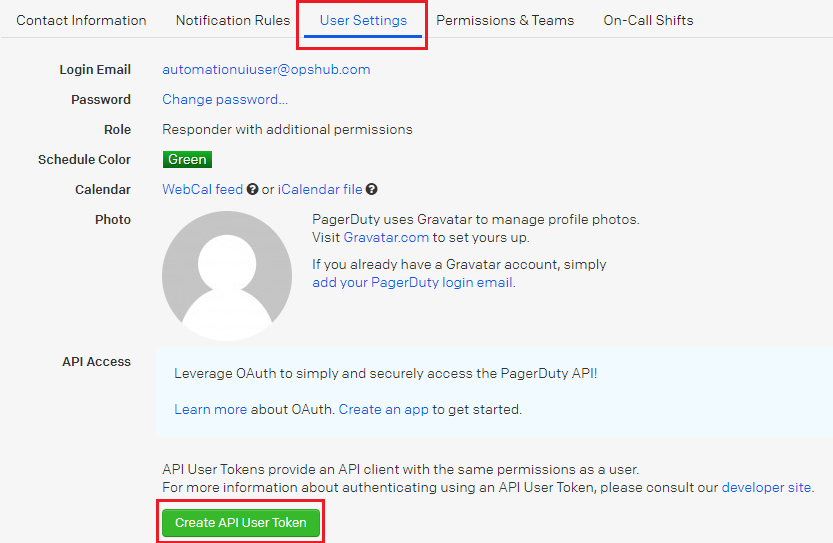
Task: Click the Create an app link
Action: [383, 409]
